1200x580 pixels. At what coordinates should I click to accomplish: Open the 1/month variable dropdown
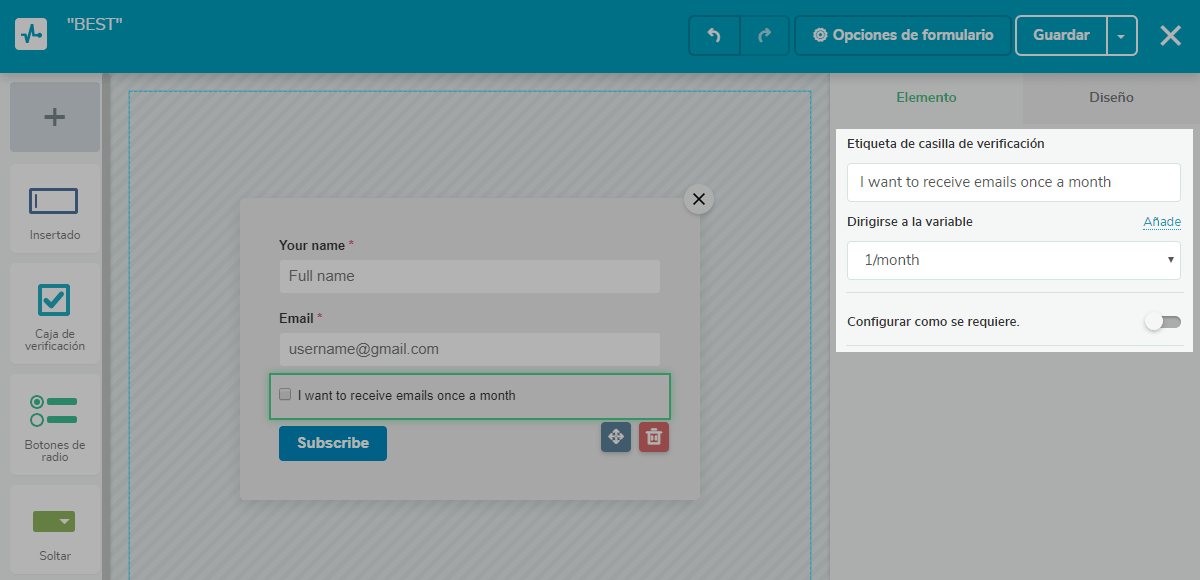tap(1013, 260)
